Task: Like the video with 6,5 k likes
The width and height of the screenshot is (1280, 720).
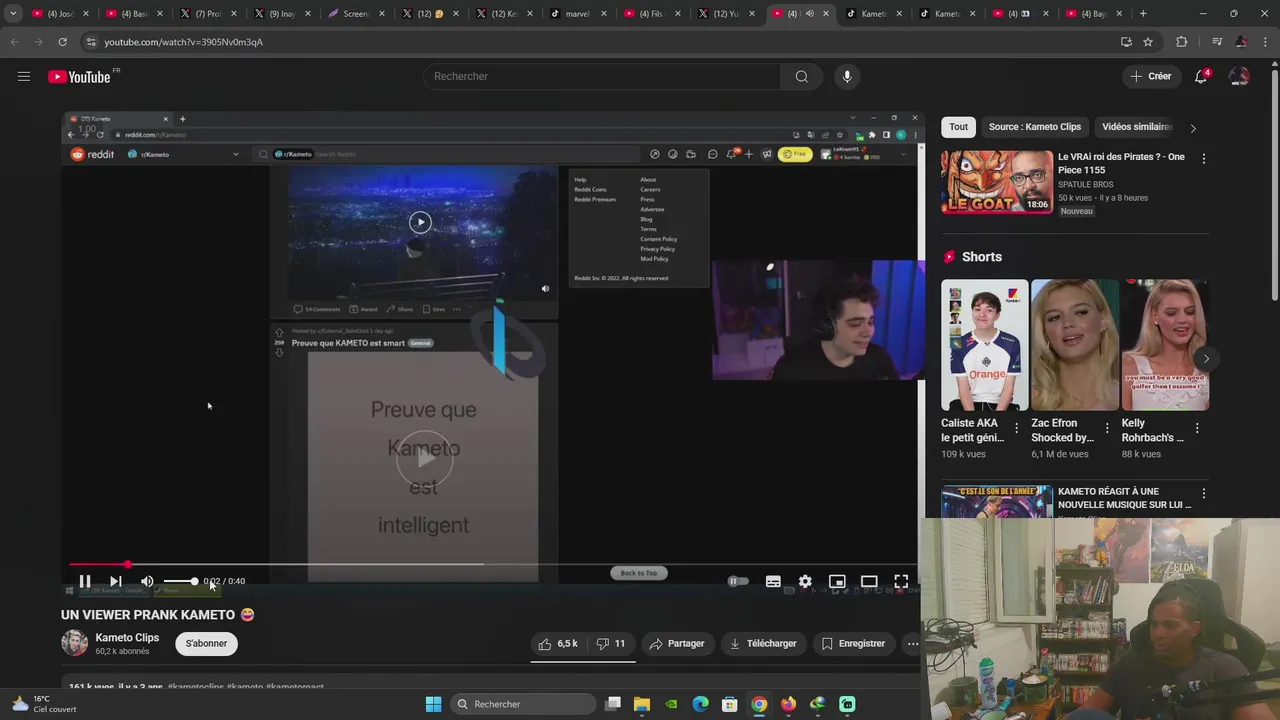Action: coord(558,644)
